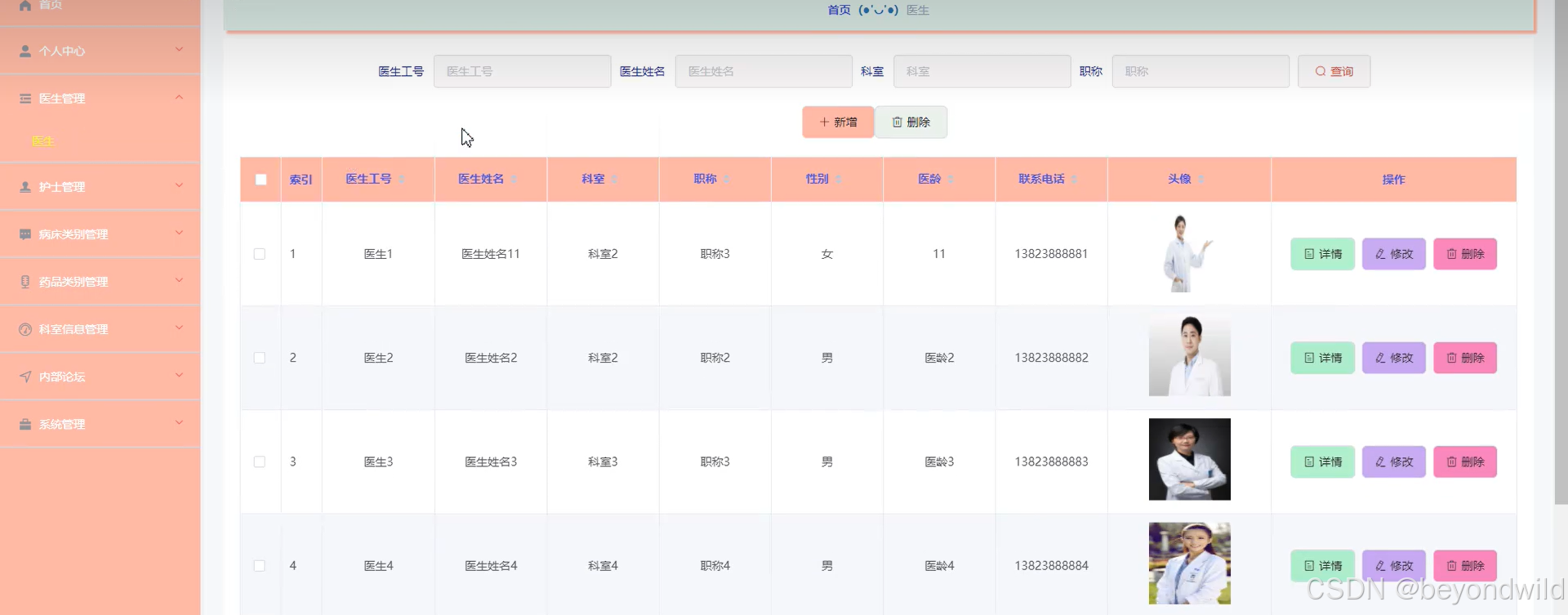Open avatar photo of 医生3
This screenshot has width=1568, height=615.
click(x=1189, y=459)
